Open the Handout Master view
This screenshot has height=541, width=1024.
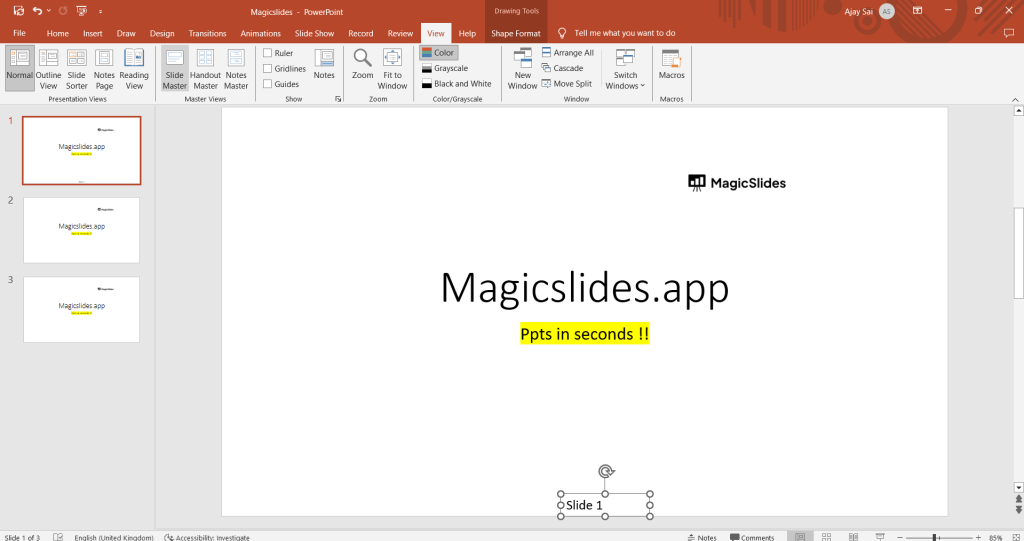click(x=205, y=68)
